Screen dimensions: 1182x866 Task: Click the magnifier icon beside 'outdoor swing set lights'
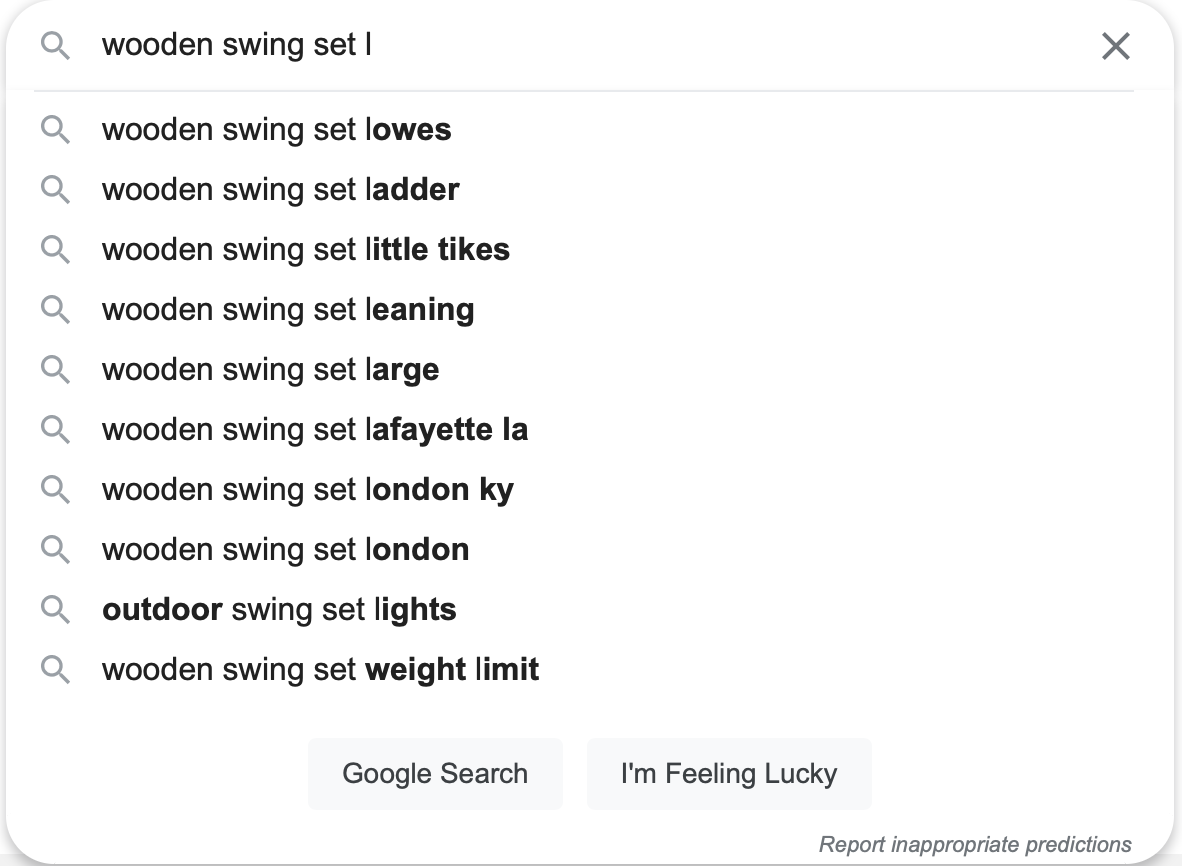click(56, 609)
